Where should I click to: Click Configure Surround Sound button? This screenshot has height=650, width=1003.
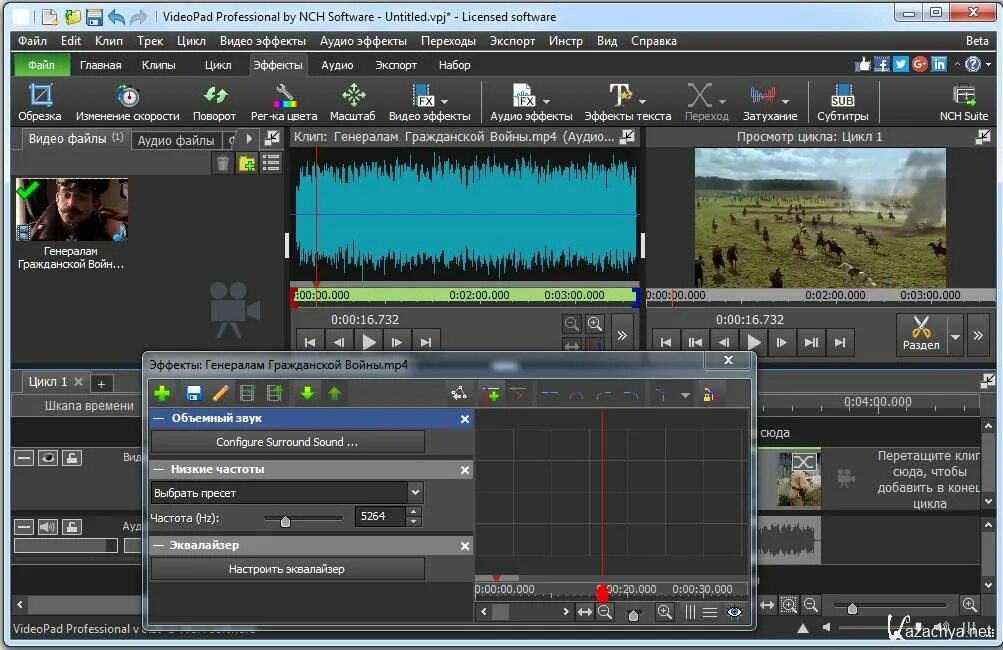click(287, 442)
